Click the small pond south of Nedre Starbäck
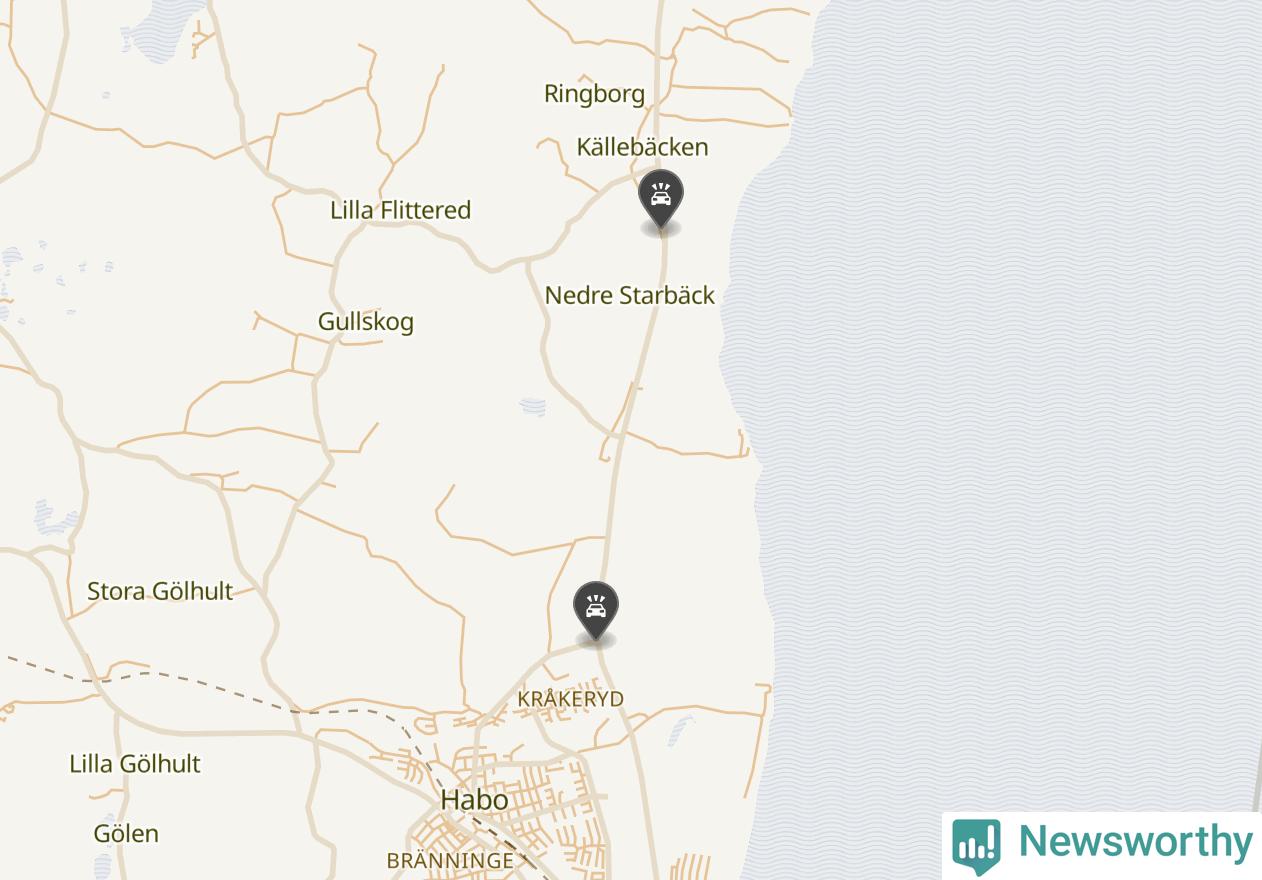1262x880 pixels. coord(533,407)
